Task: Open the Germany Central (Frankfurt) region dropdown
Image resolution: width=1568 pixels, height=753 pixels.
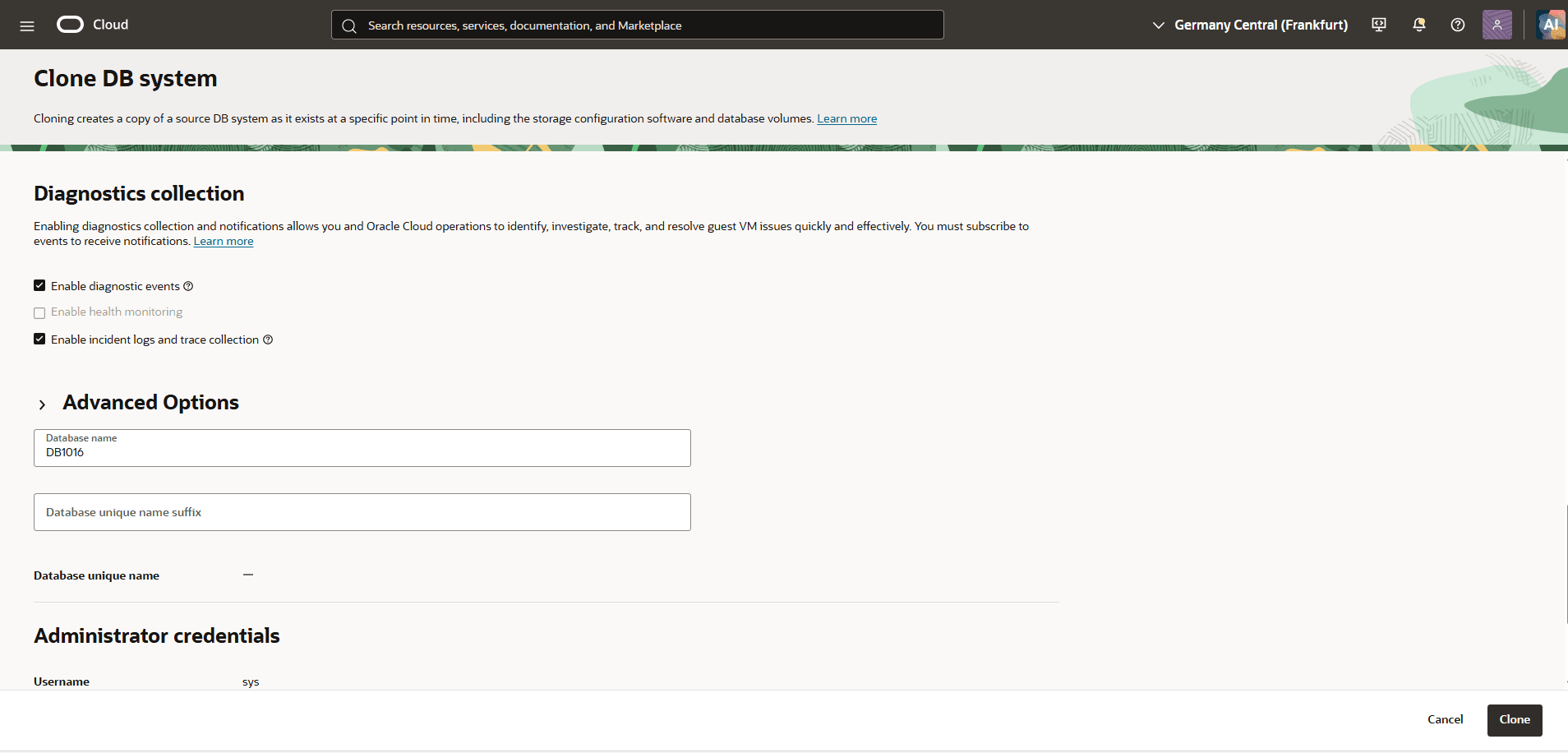Action: (x=1250, y=25)
